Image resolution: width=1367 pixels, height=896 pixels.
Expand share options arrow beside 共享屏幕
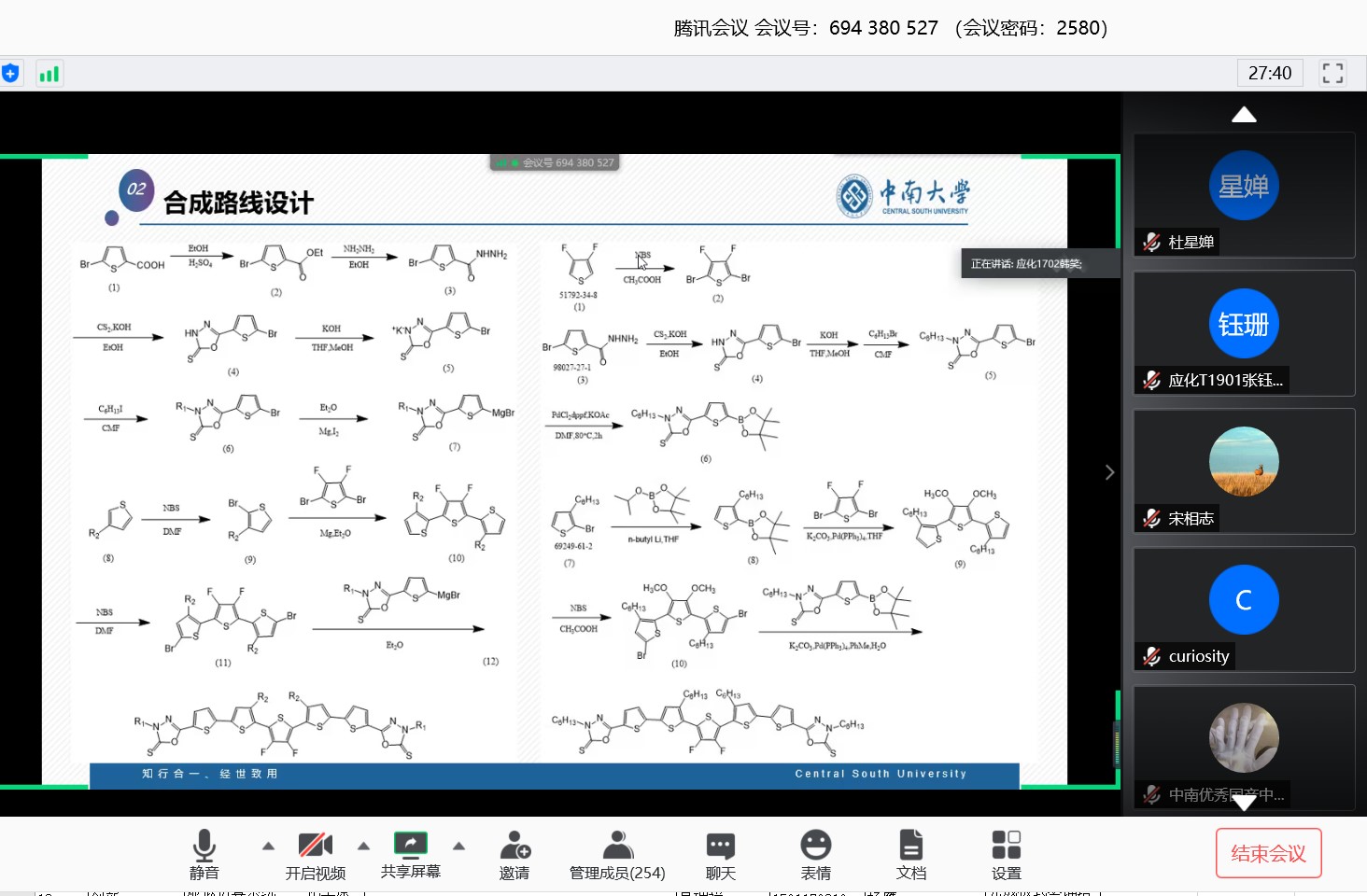pyautogui.click(x=458, y=846)
